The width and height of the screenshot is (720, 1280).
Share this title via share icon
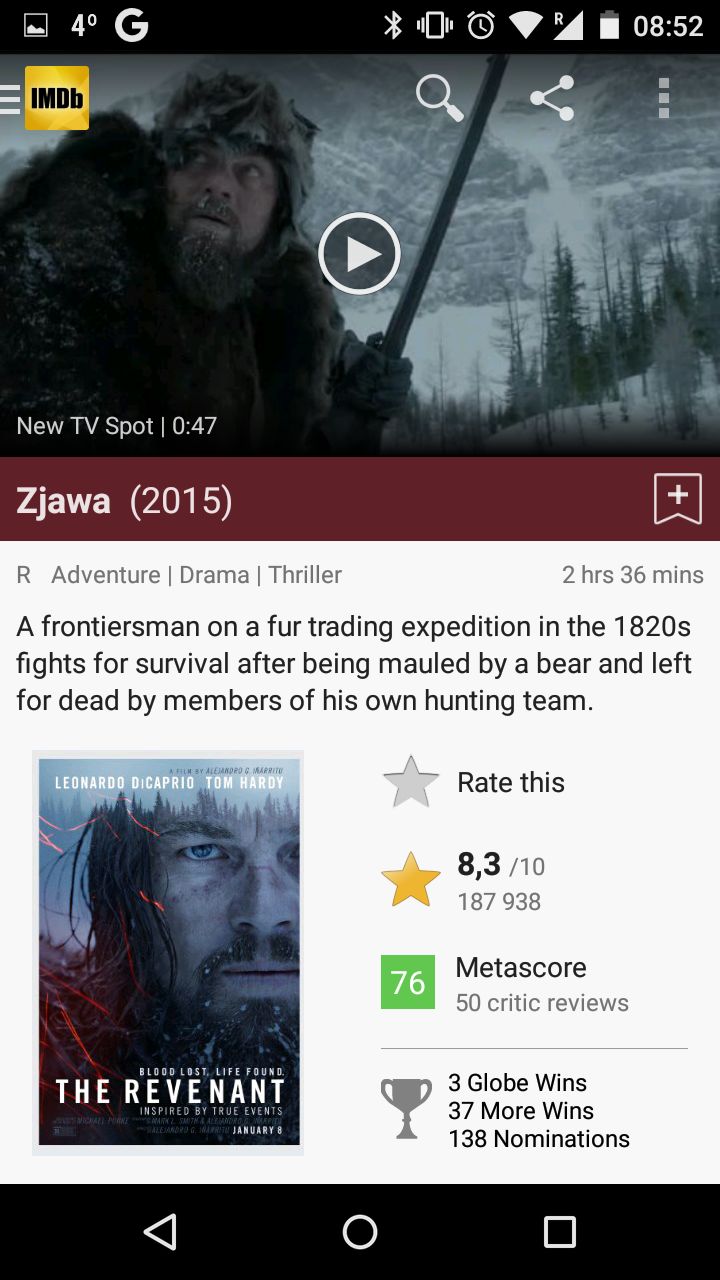coord(552,98)
